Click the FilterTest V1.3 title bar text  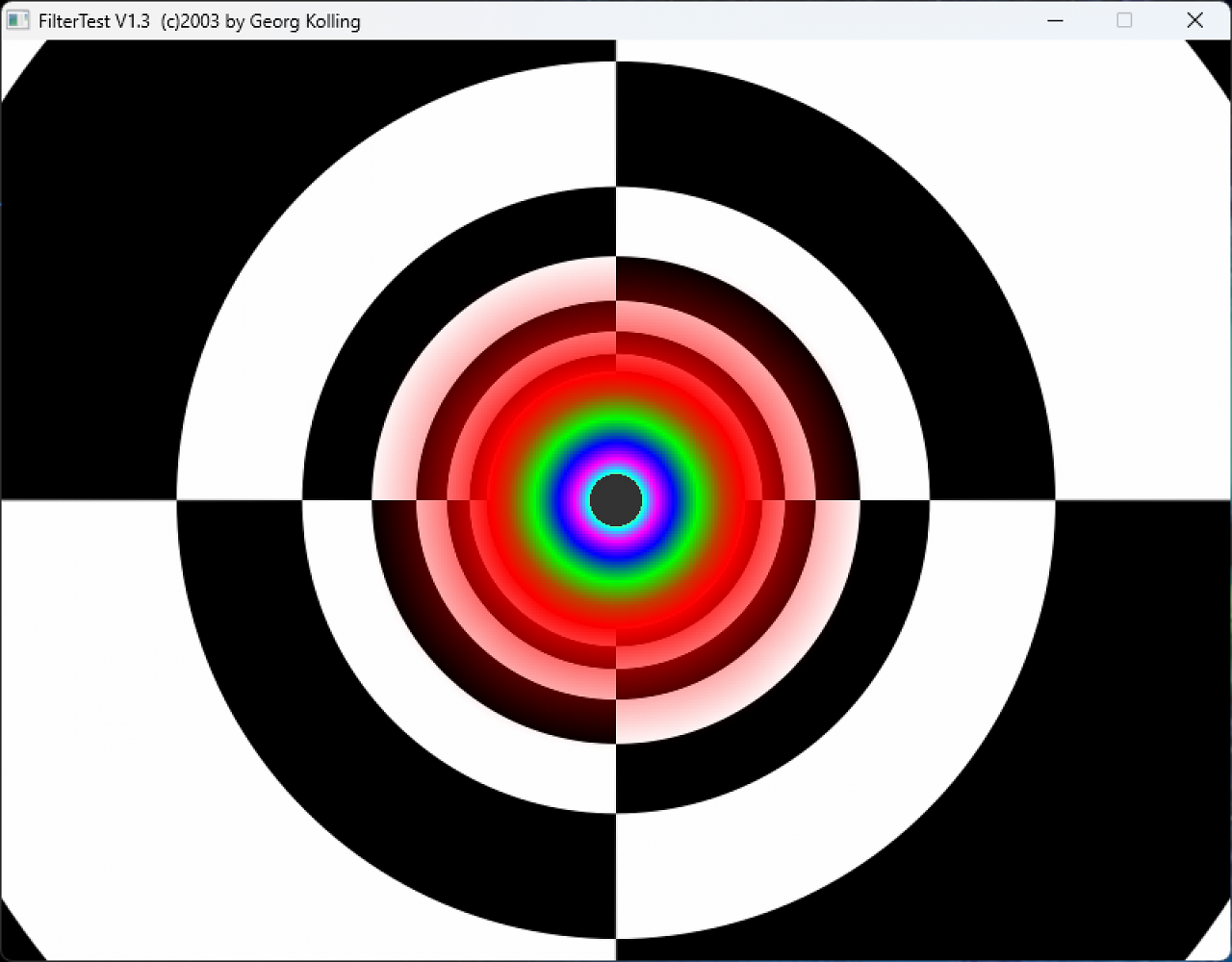(x=199, y=21)
